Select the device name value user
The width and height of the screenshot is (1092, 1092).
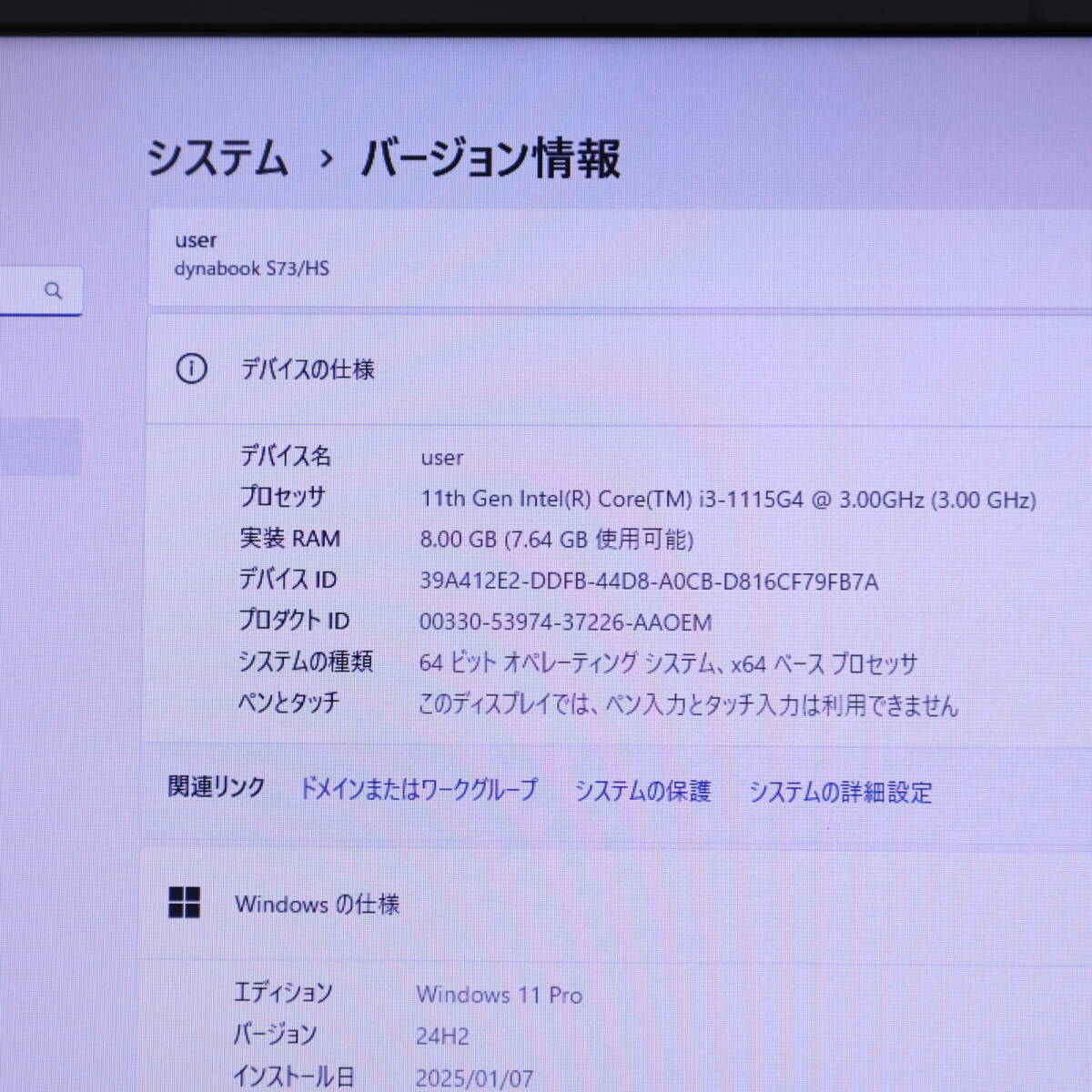coord(441,458)
